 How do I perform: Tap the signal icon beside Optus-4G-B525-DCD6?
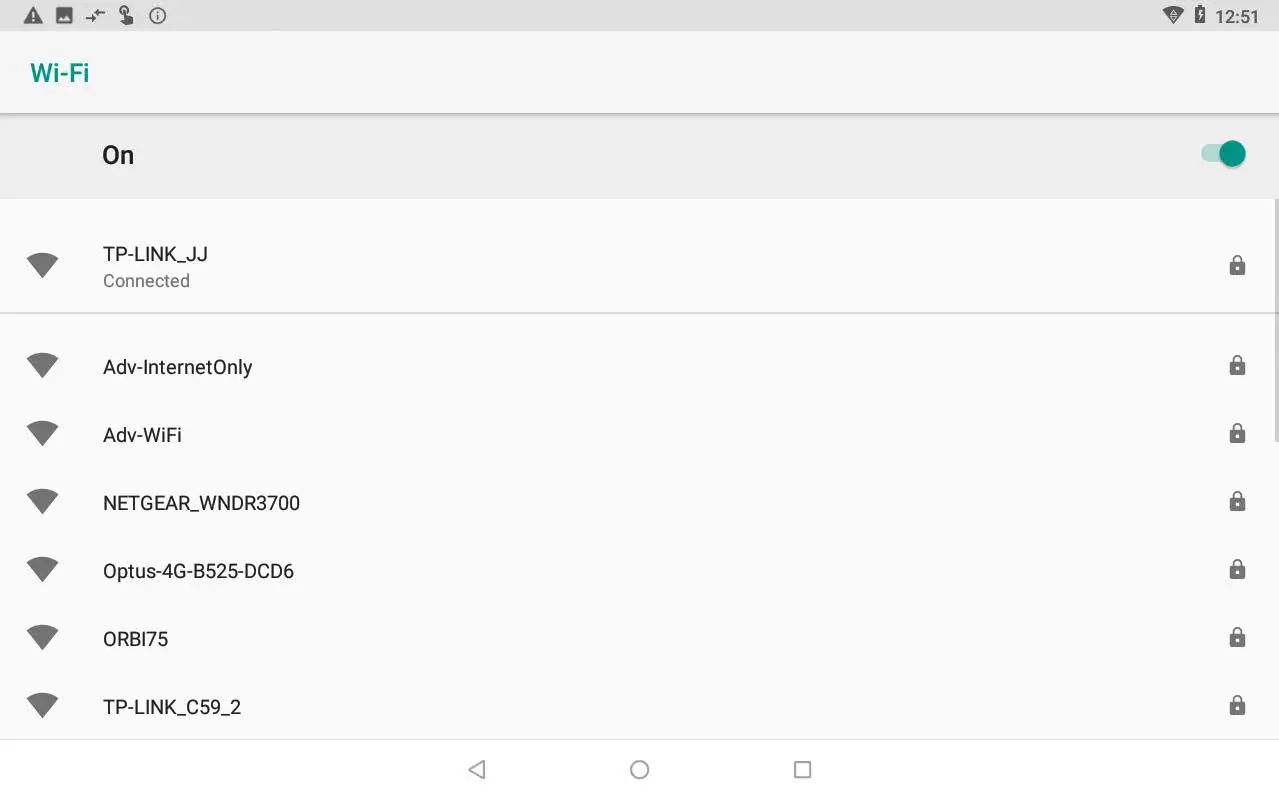tap(42, 569)
